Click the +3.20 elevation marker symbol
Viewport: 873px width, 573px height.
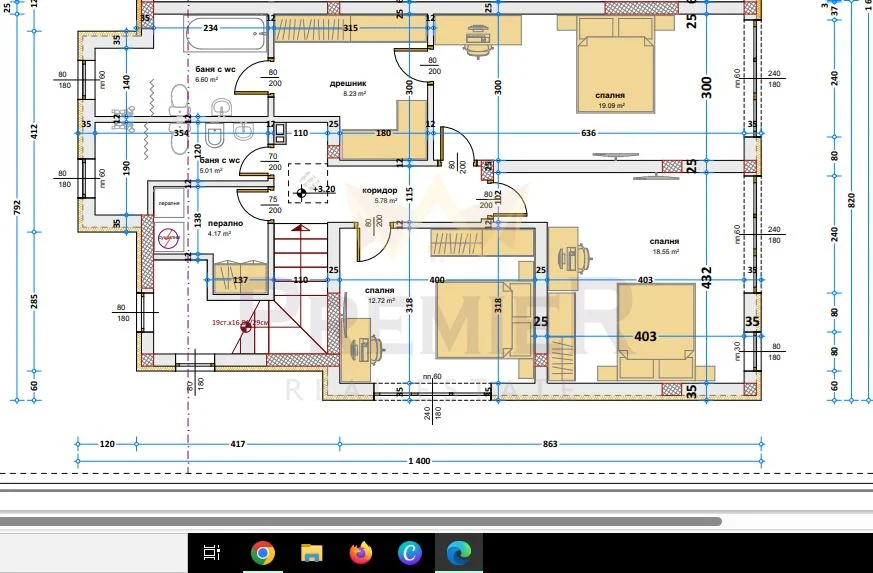pyautogui.click(x=302, y=189)
